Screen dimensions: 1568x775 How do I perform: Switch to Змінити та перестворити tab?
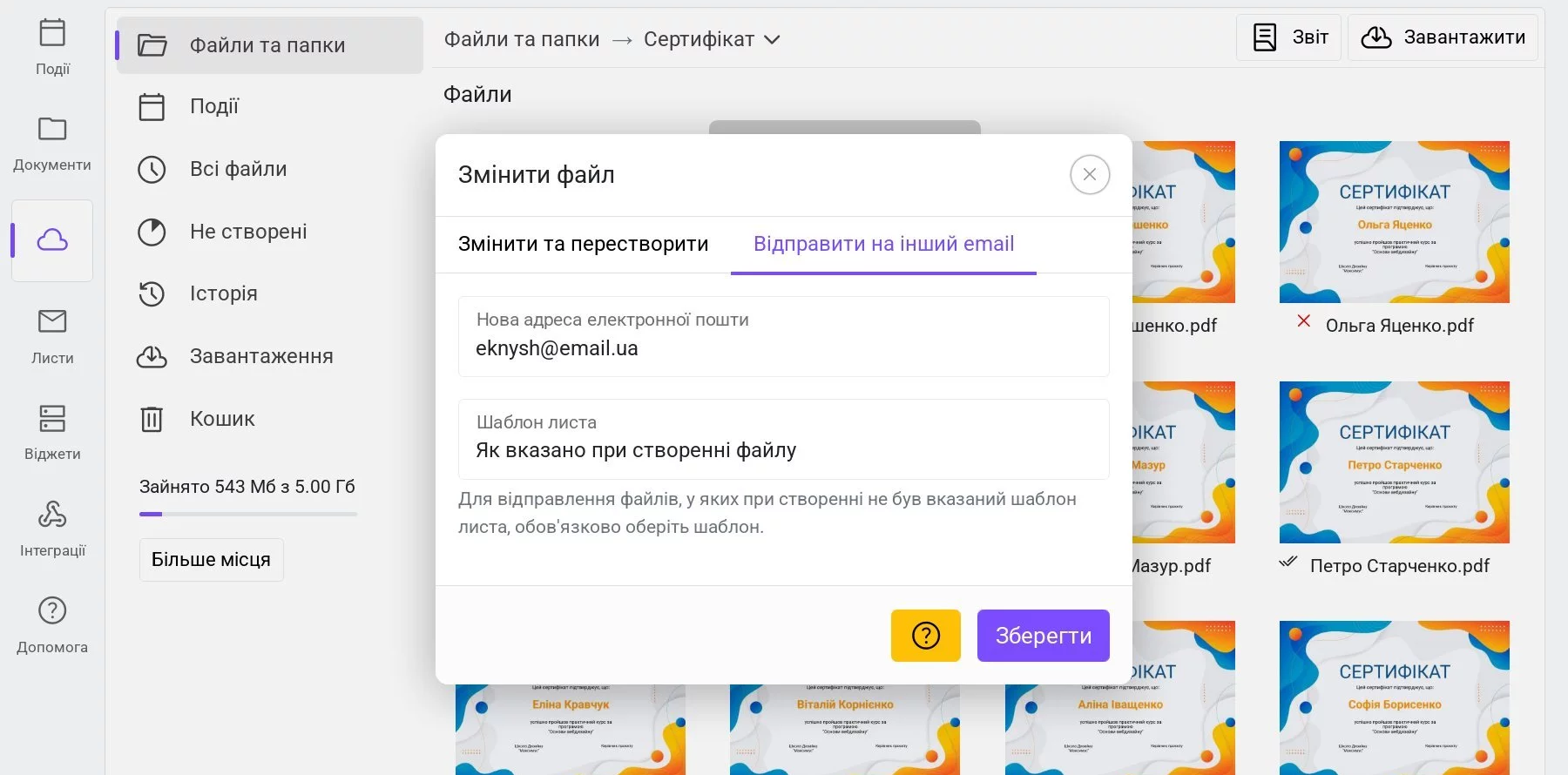[x=584, y=244]
